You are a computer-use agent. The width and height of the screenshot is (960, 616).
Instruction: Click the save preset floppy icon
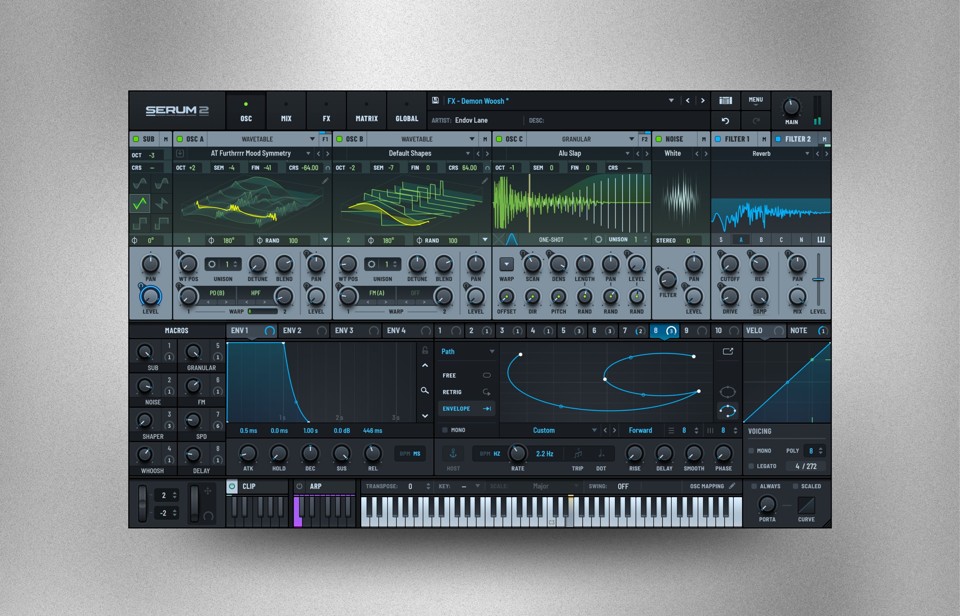(435, 100)
